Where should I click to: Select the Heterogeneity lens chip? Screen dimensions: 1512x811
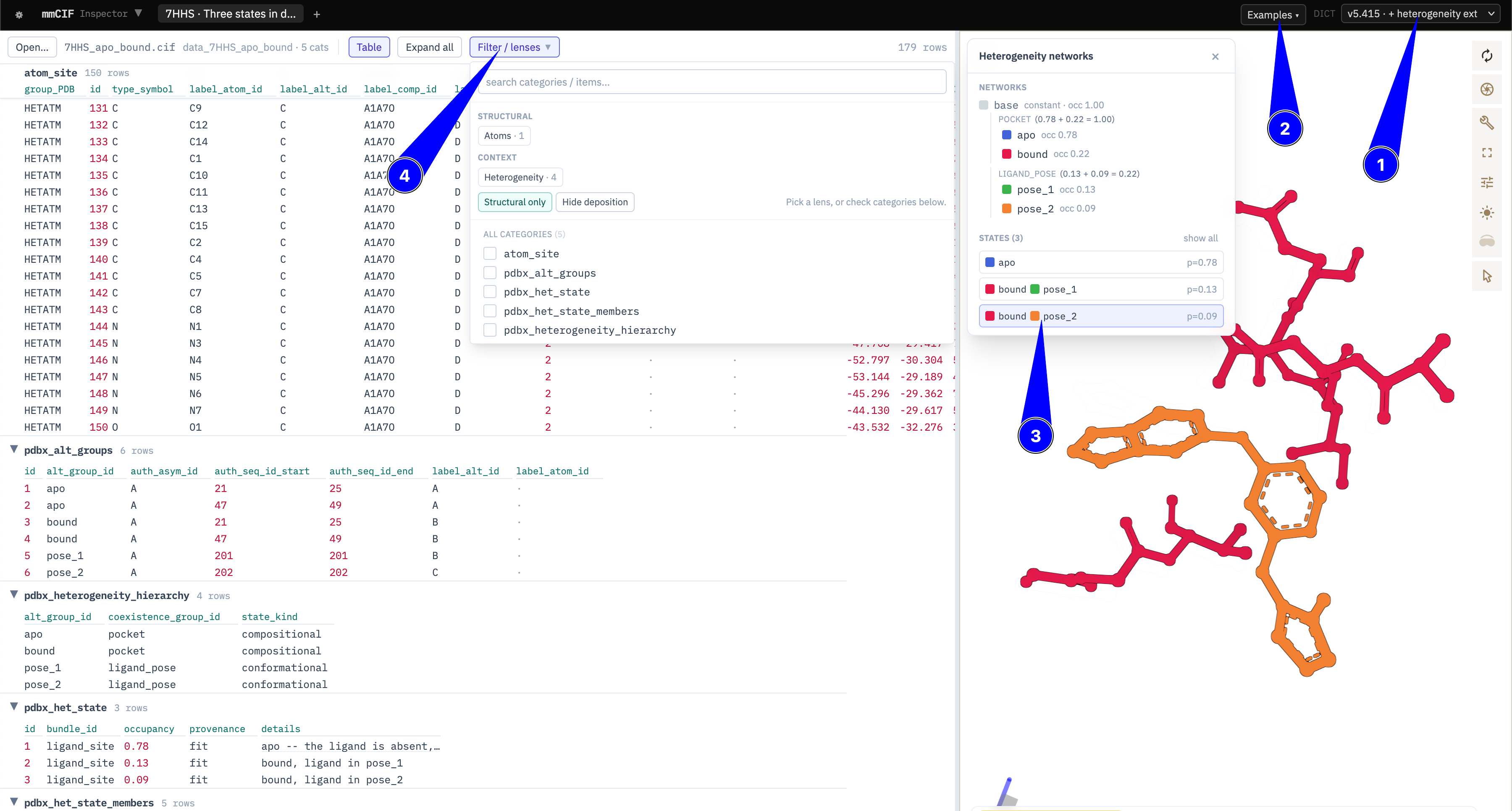coord(520,177)
